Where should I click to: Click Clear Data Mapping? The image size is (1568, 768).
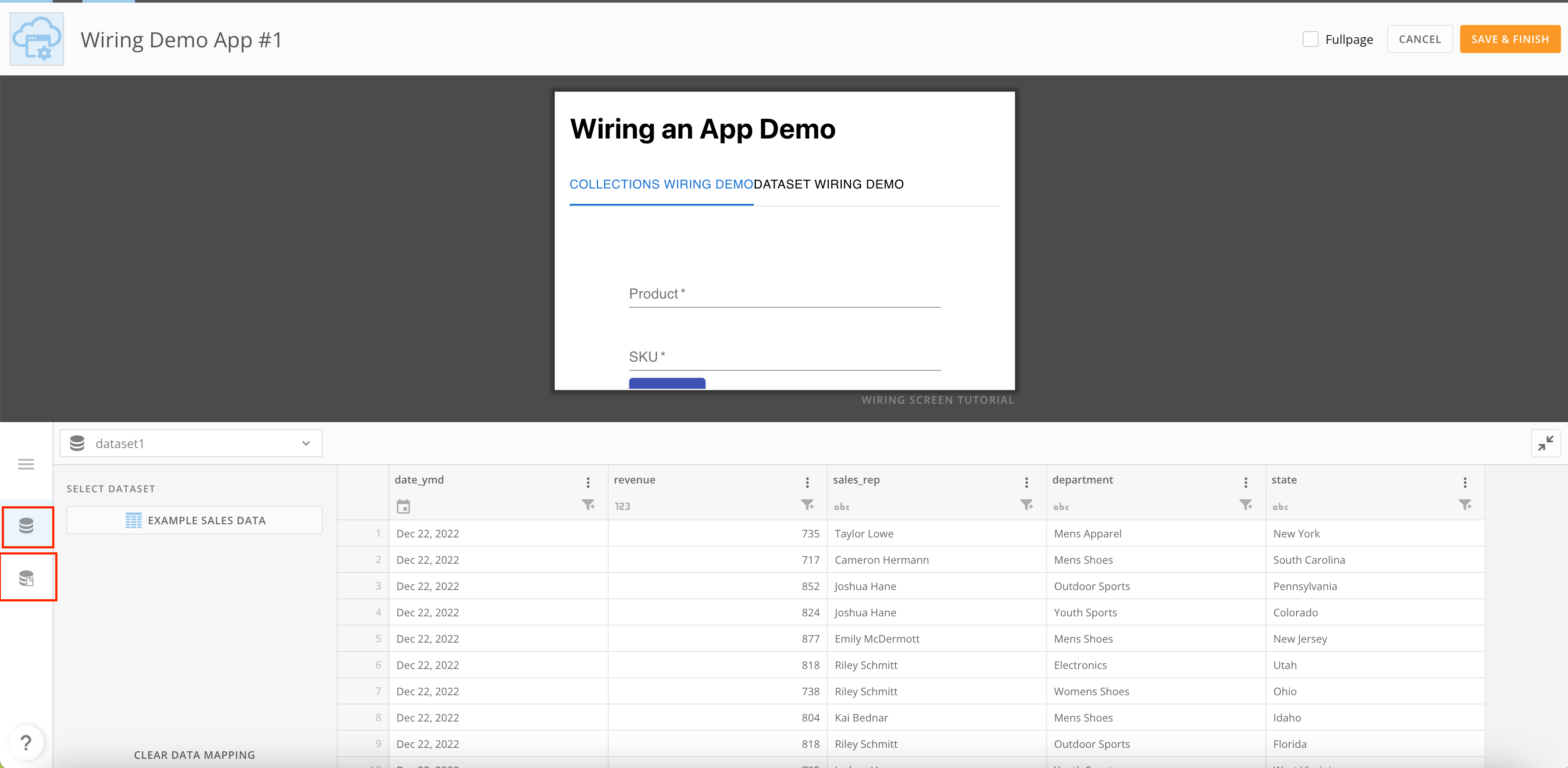click(194, 755)
